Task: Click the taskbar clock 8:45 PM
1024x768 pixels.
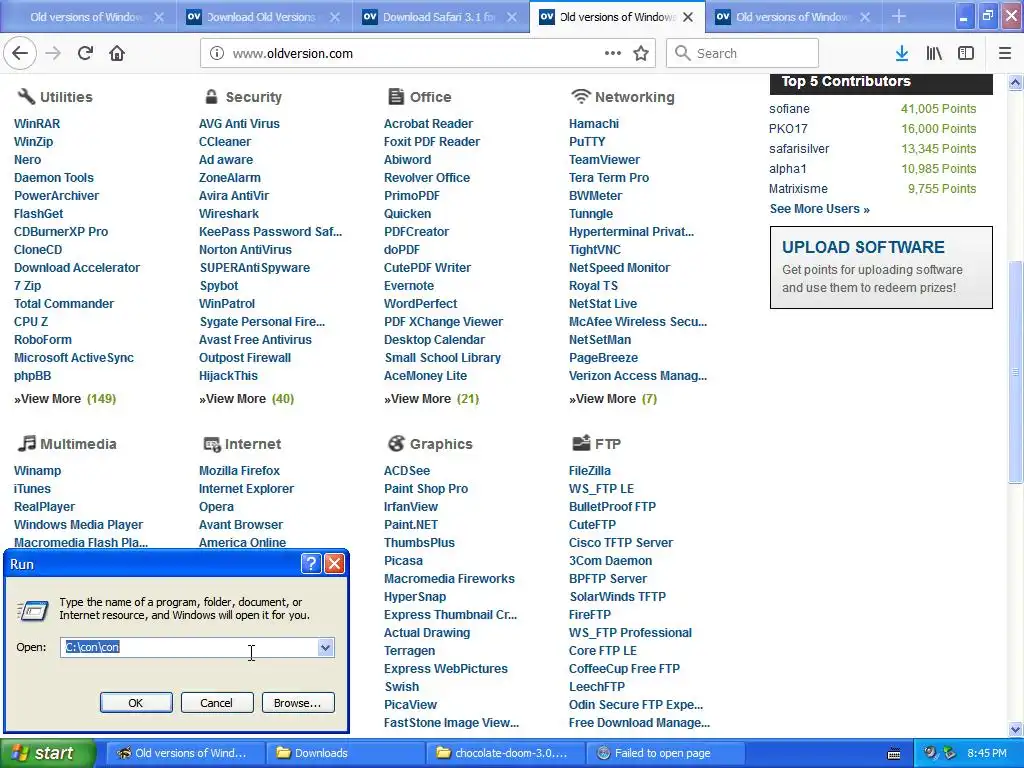Action: point(987,753)
